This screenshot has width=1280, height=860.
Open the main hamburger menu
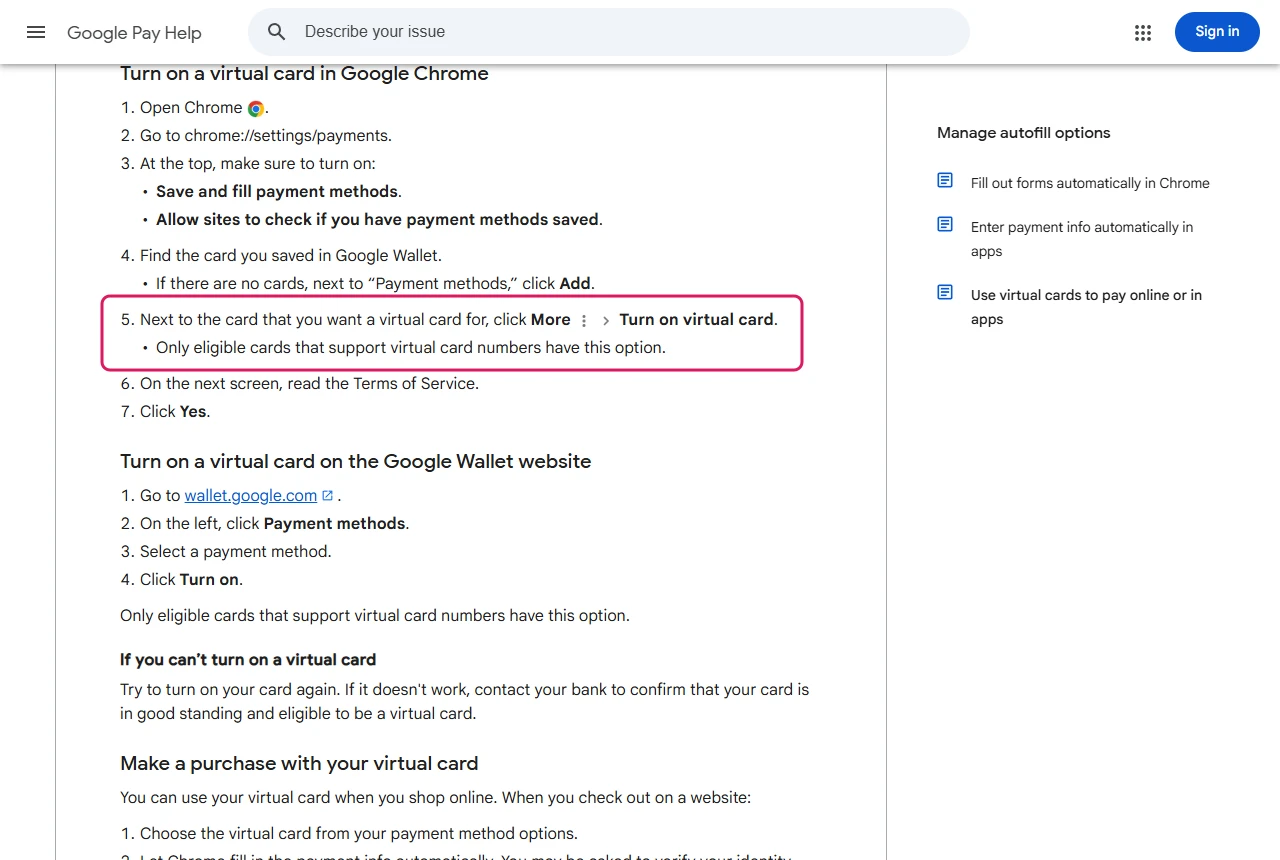36,32
